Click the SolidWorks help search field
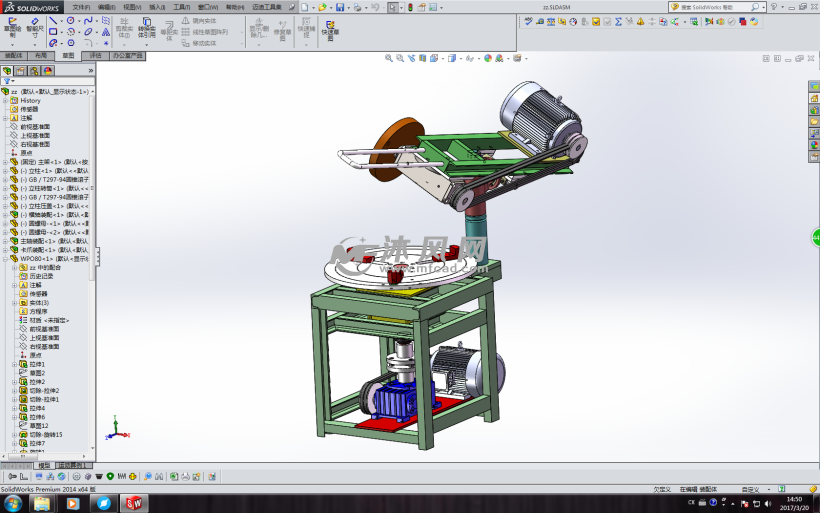The height and width of the screenshot is (513, 820). point(714,7)
